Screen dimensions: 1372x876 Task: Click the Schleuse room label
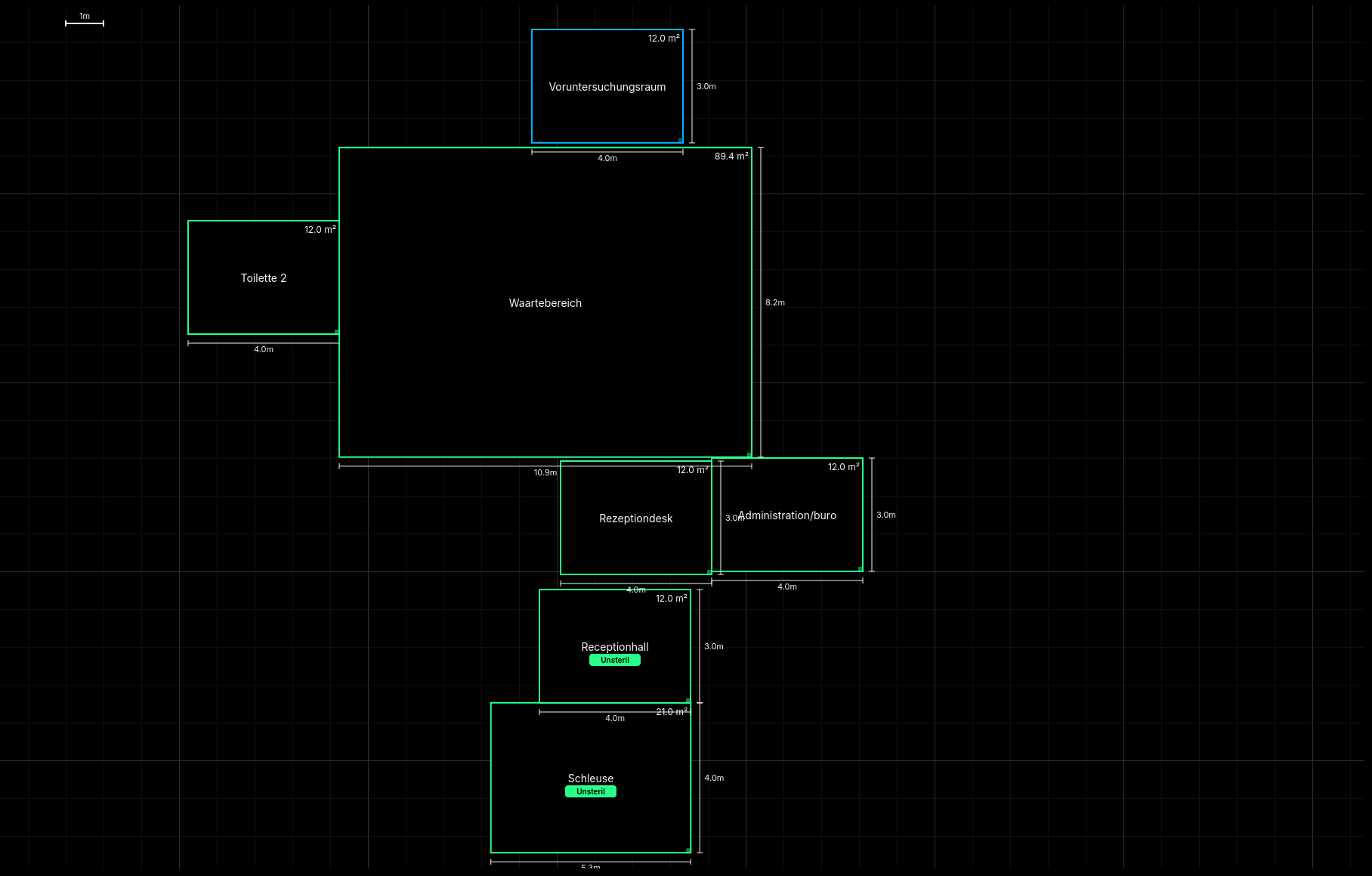coord(591,778)
